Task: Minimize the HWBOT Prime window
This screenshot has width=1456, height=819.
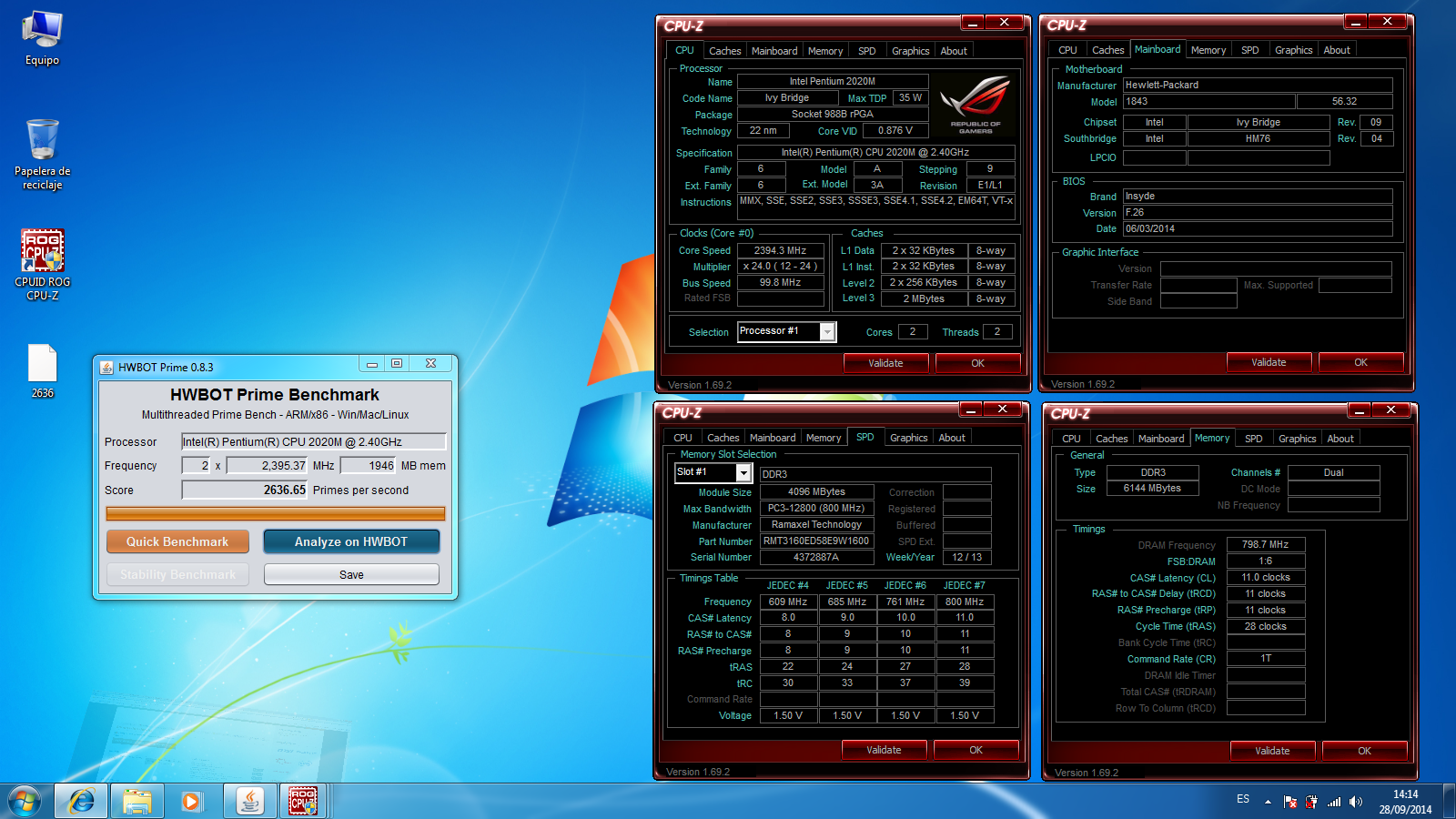Action: (x=372, y=364)
